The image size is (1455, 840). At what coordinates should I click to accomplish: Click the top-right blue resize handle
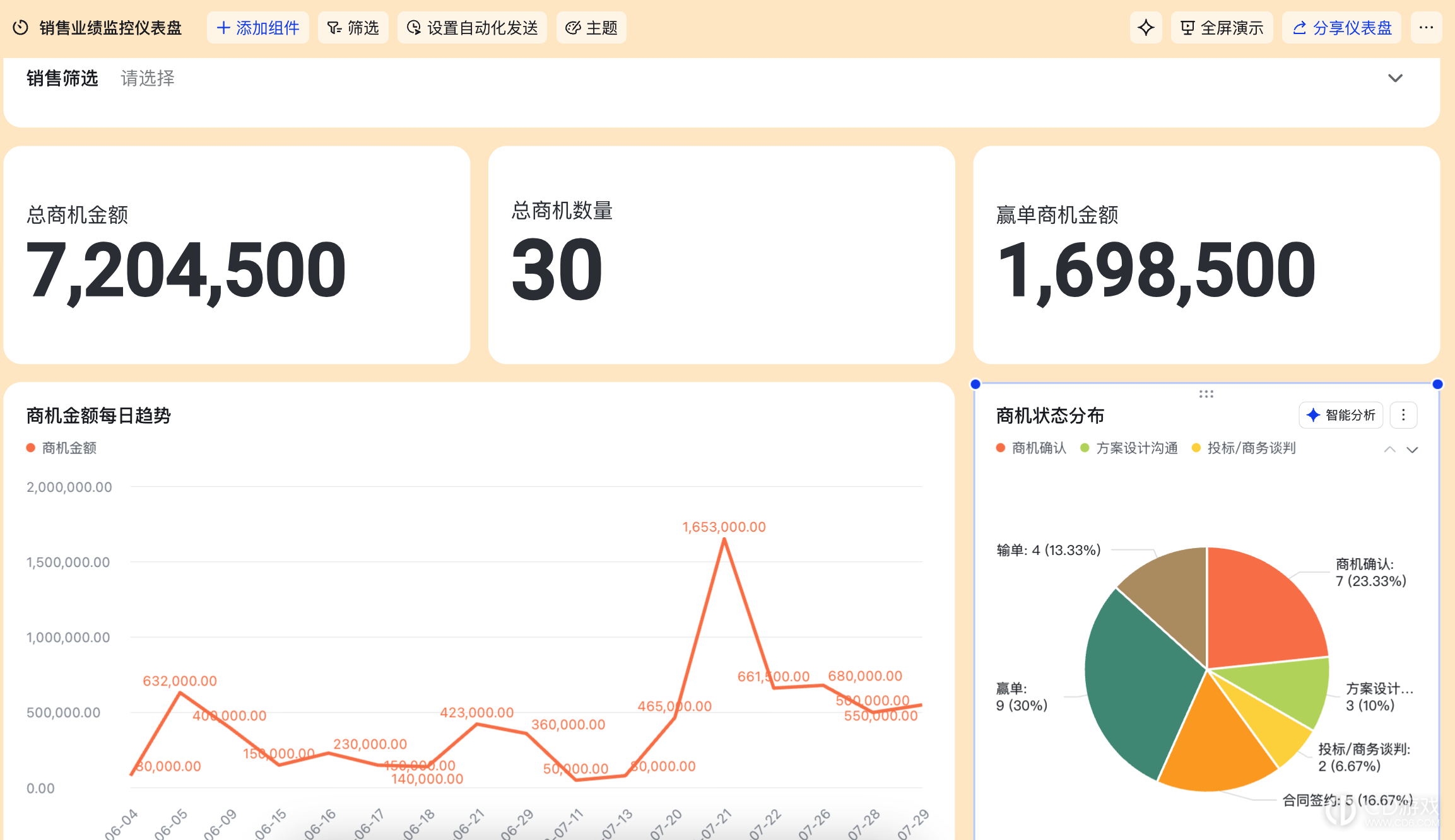1438,384
